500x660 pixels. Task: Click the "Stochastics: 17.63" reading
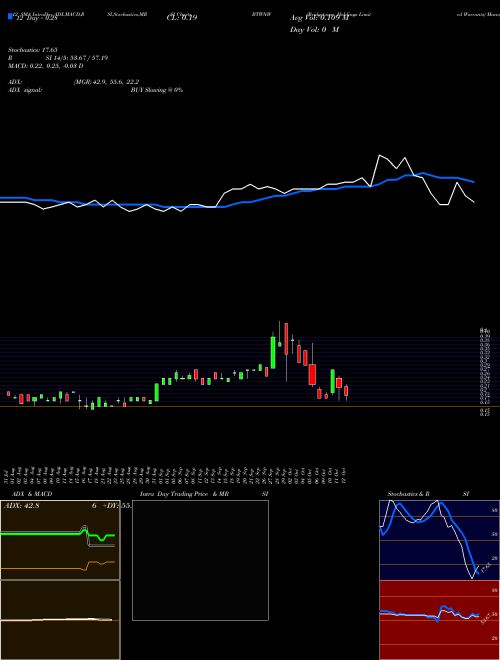[32, 50]
